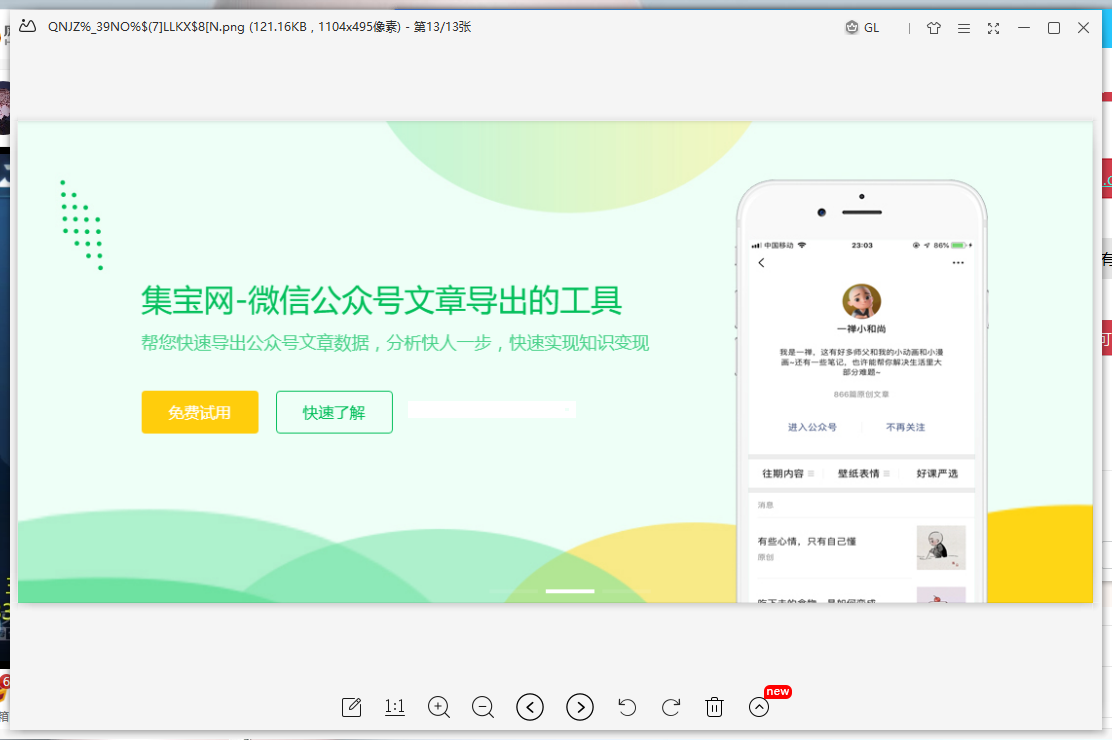Go to the previous image
The height and width of the screenshot is (740, 1112).
[530, 707]
